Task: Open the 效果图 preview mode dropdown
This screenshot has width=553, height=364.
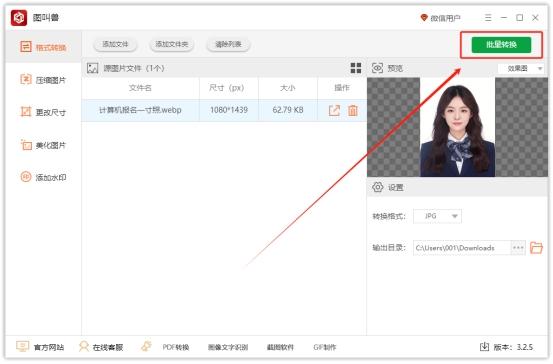Action: pos(521,68)
